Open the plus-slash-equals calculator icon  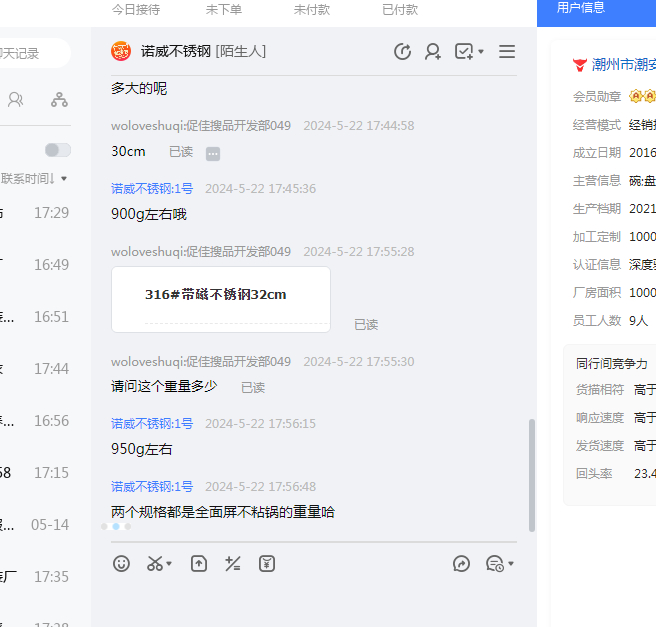(x=233, y=564)
